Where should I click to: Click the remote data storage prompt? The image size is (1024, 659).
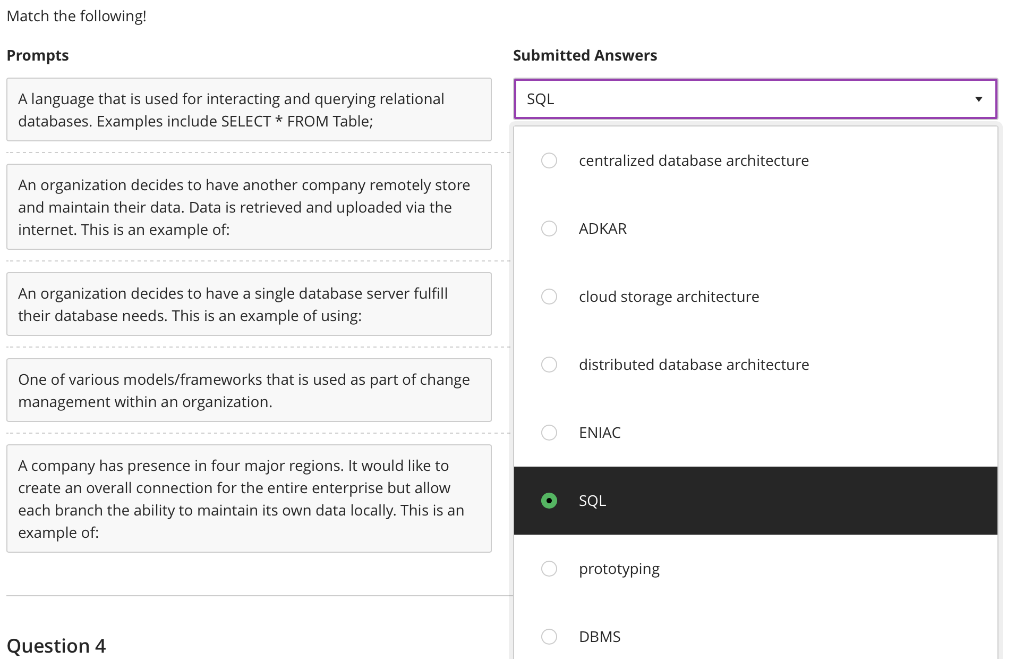coord(249,207)
